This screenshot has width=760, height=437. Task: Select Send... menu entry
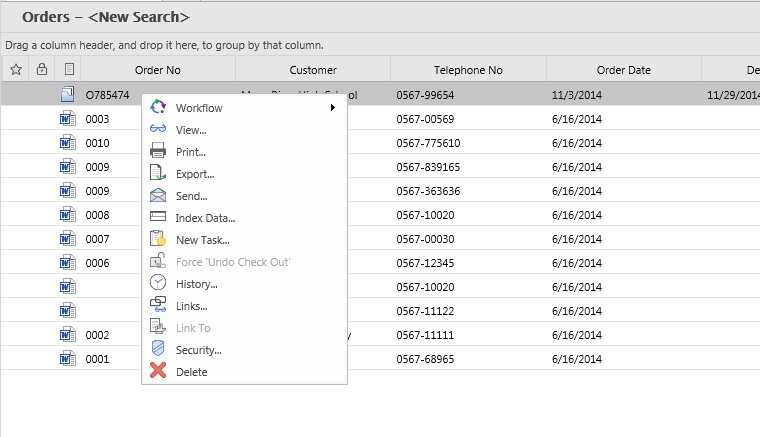[x=244, y=196]
